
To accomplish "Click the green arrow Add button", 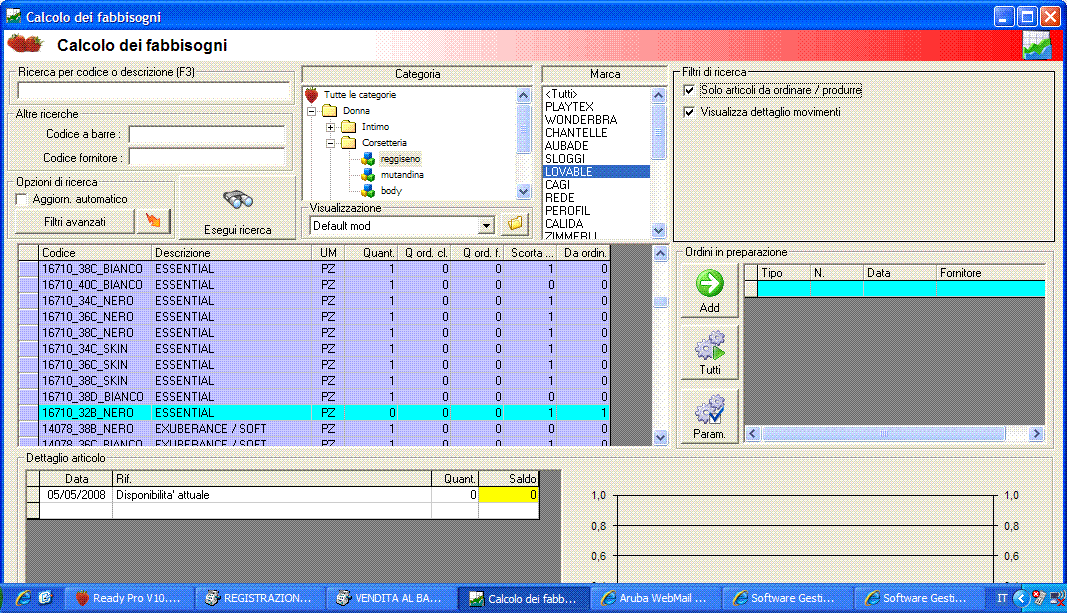I will pyautogui.click(x=709, y=291).
